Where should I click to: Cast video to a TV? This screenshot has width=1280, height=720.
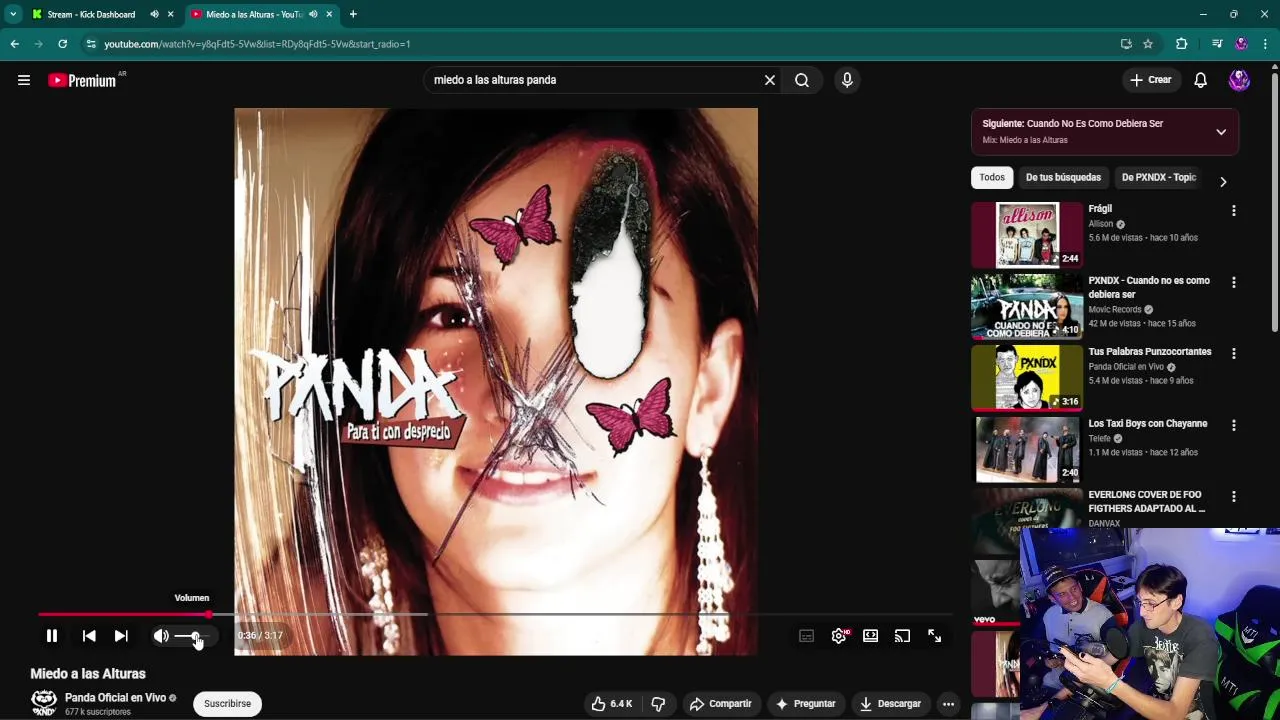[903, 636]
